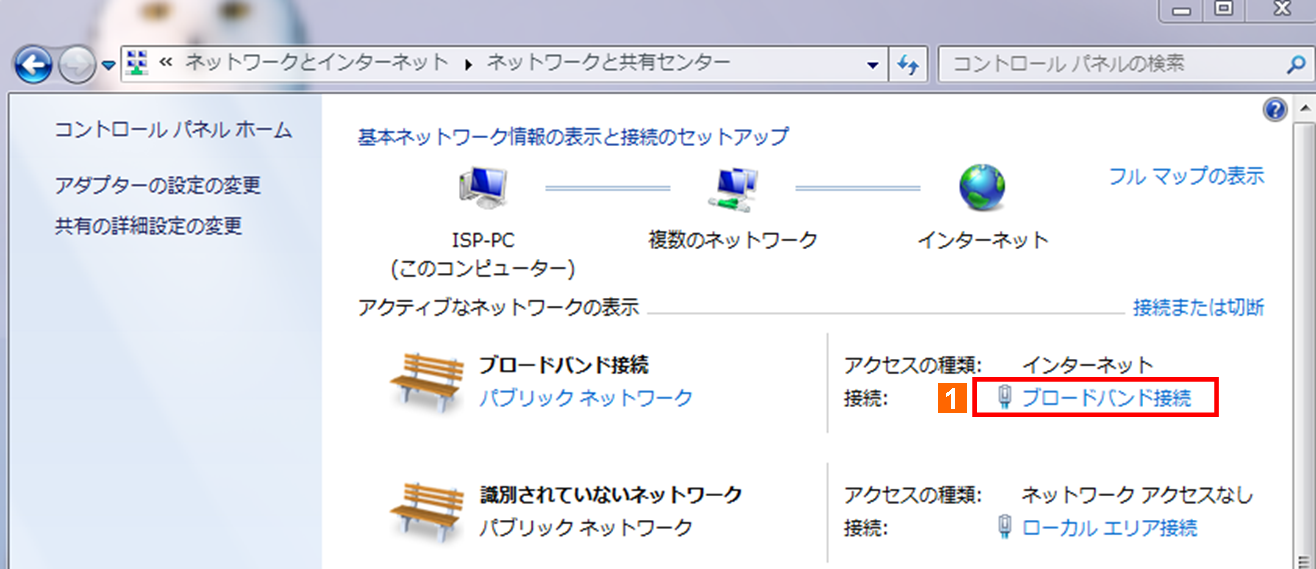Click the plug icon beside ローカル エリア接続
Screen dimensions: 1316x569
1006,527
